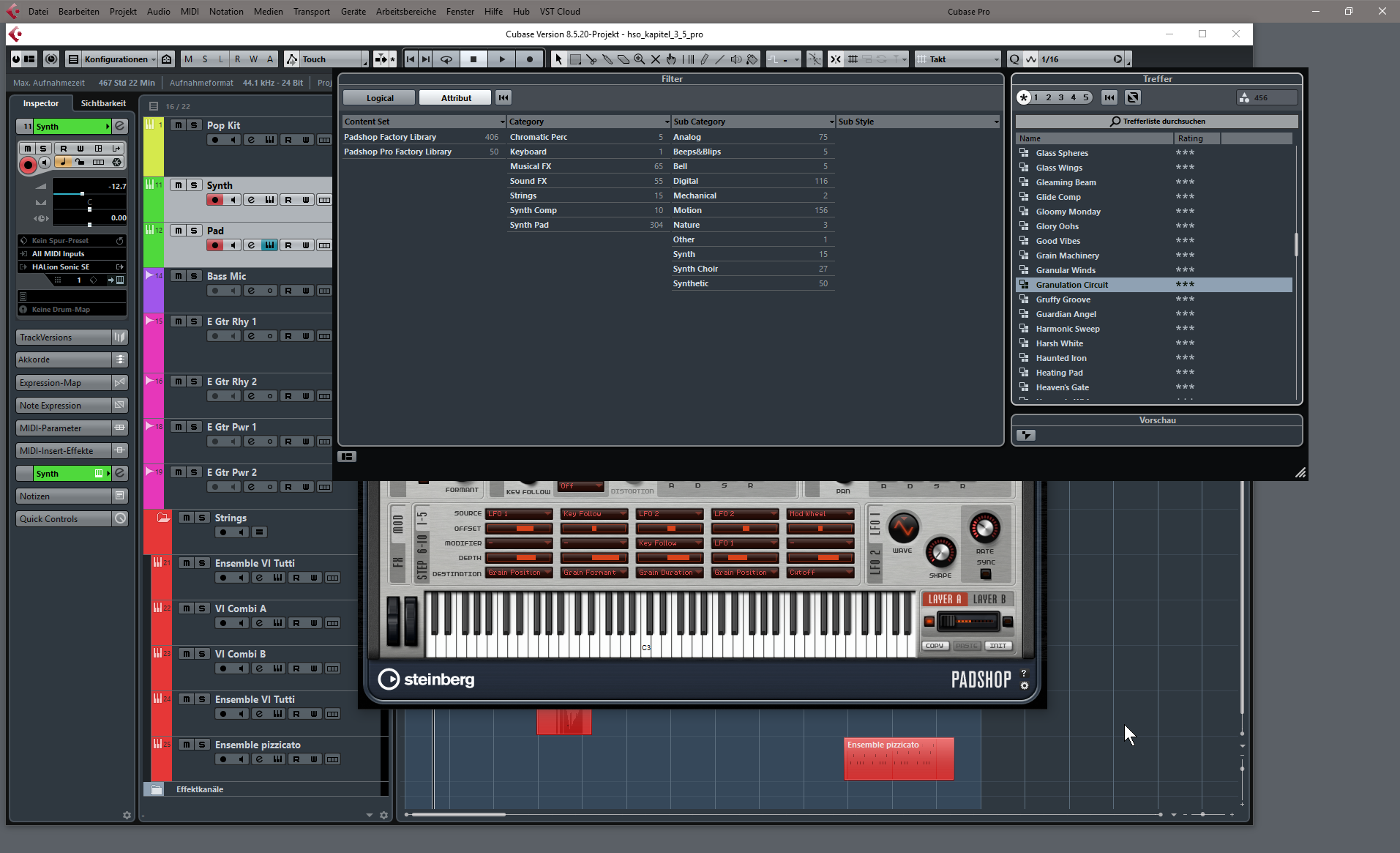Start playback with the Play button
The height and width of the screenshot is (853, 1400).
coord(502,59)
